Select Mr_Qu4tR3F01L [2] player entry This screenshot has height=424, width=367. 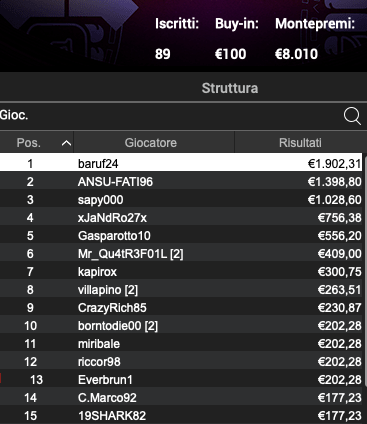pos(181,254)
